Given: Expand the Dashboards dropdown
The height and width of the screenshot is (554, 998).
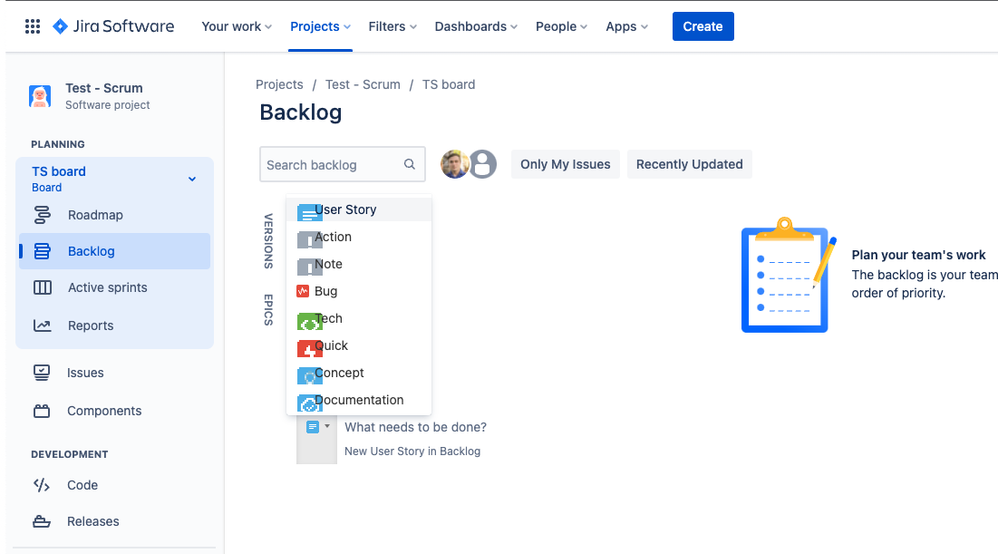Looking at the screenshot, I should (476, 26).
